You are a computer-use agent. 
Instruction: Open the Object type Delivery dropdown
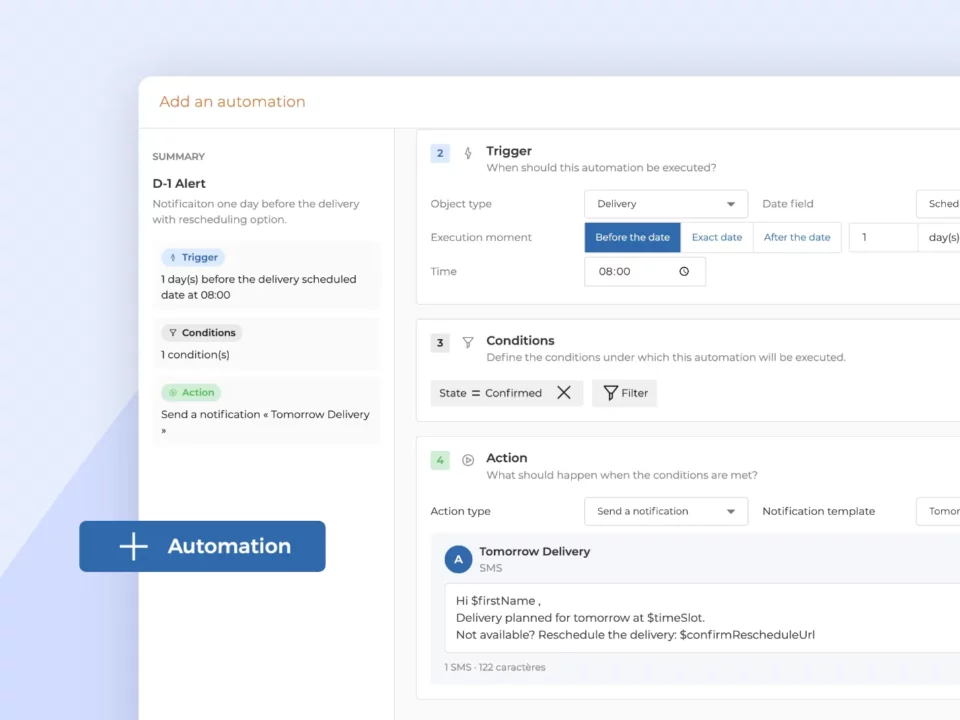pos(666,204)
